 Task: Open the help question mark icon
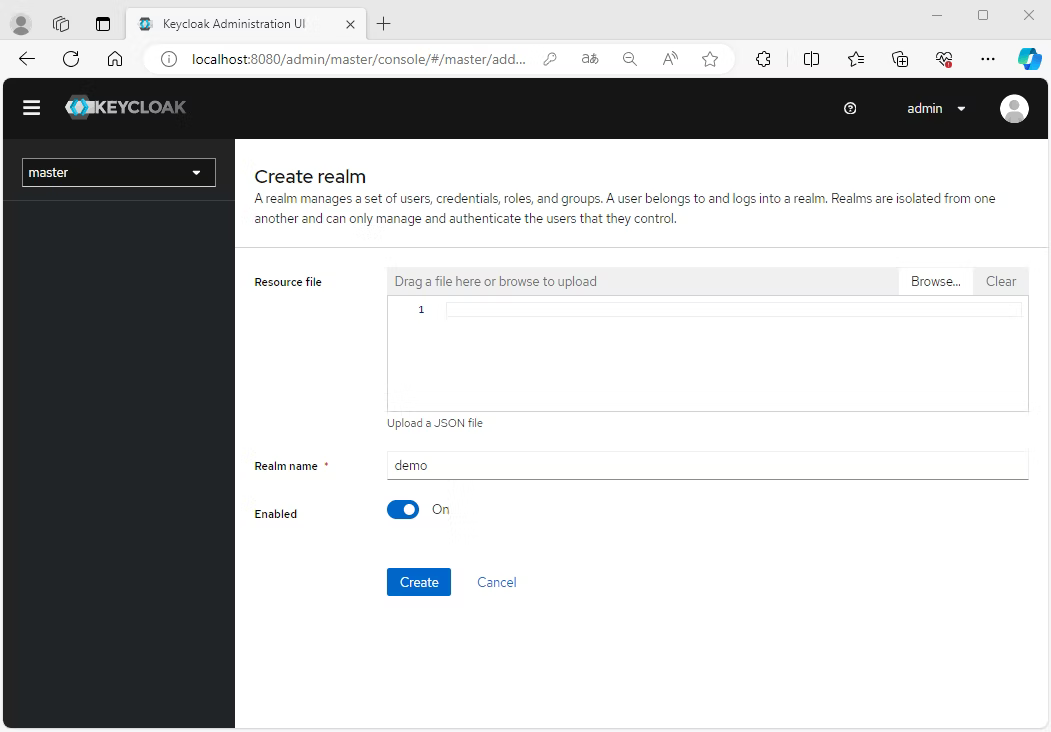[x=850, y=109]
